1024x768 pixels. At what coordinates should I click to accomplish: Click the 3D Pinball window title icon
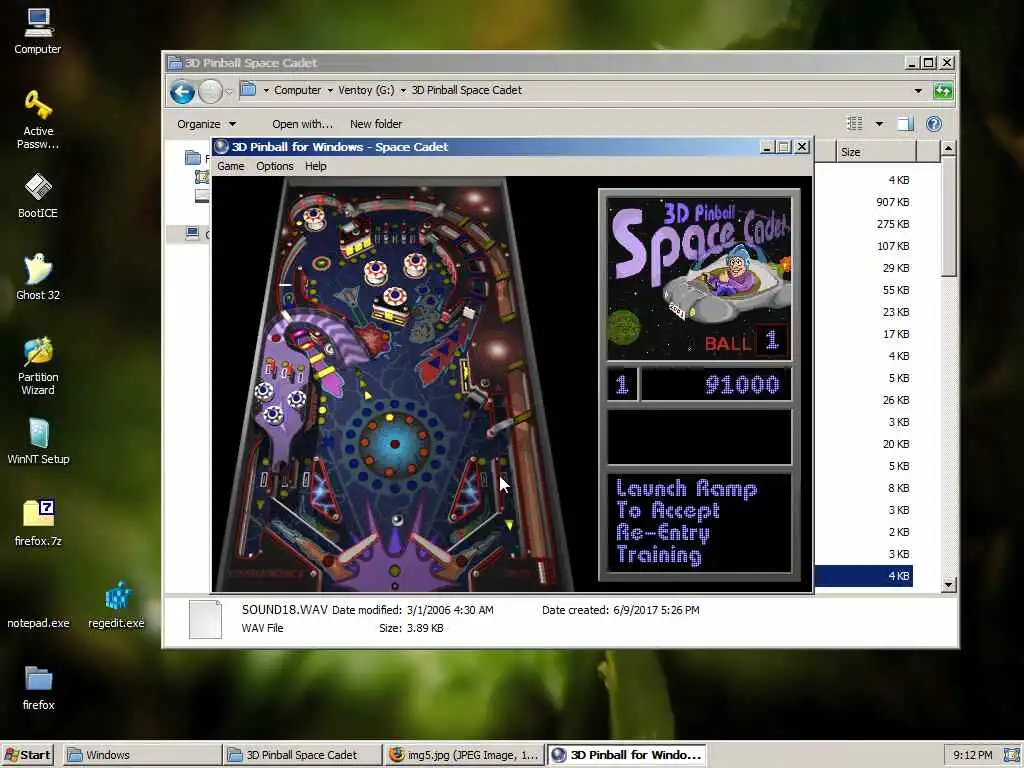click(x=221, y=146)
